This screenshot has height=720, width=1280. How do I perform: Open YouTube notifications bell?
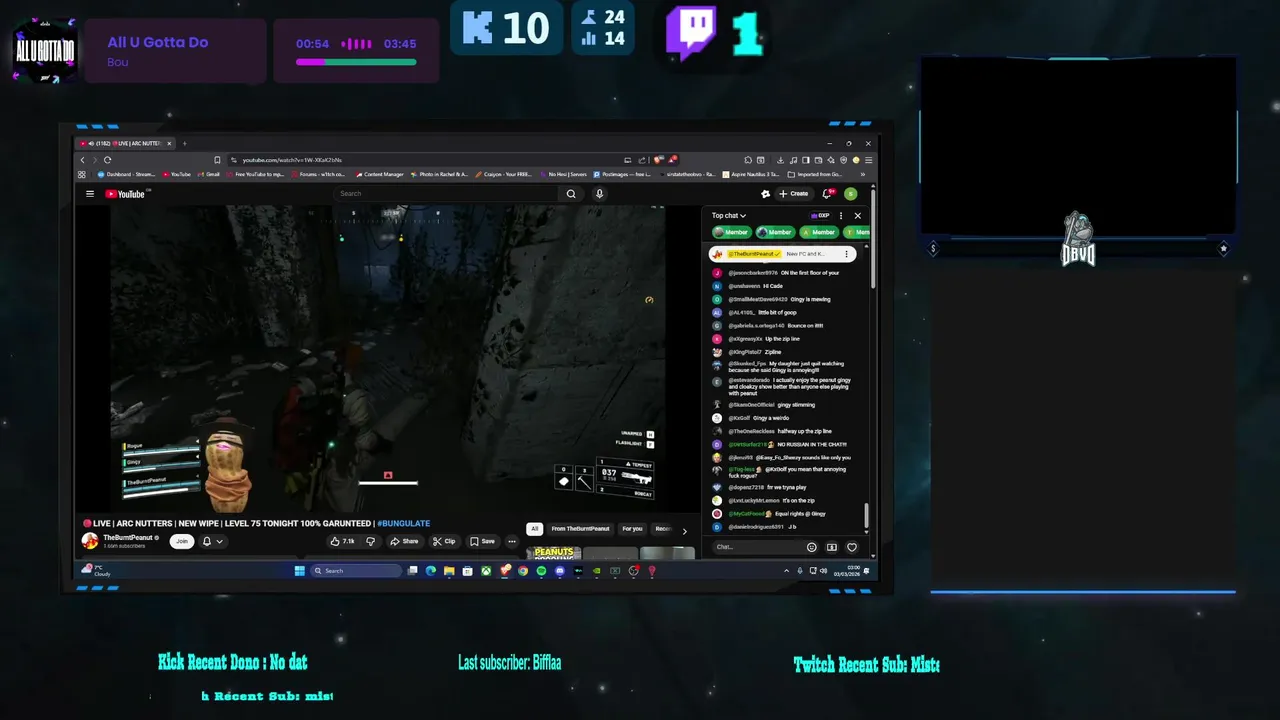[x=827, y=194]
